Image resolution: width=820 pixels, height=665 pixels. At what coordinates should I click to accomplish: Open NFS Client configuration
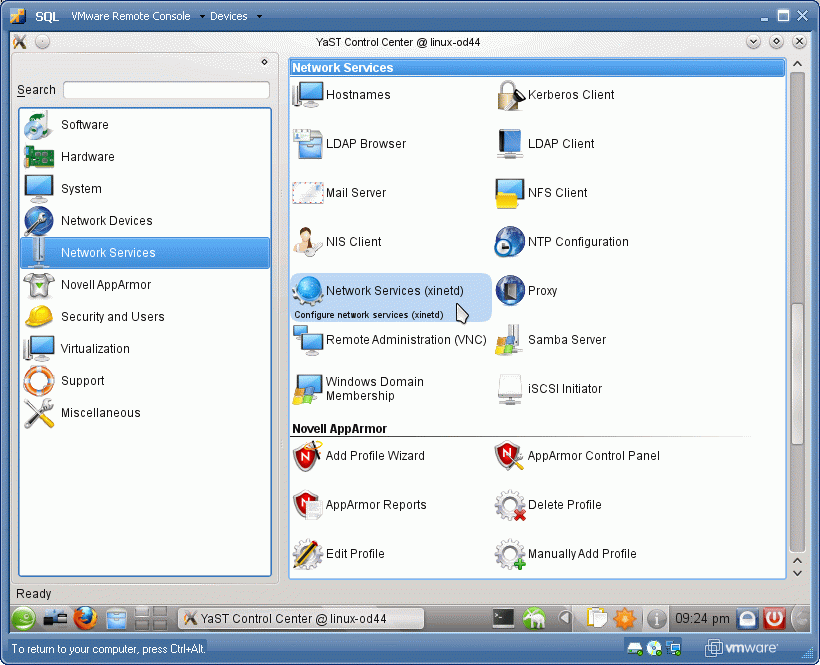(x=541, y=193)
